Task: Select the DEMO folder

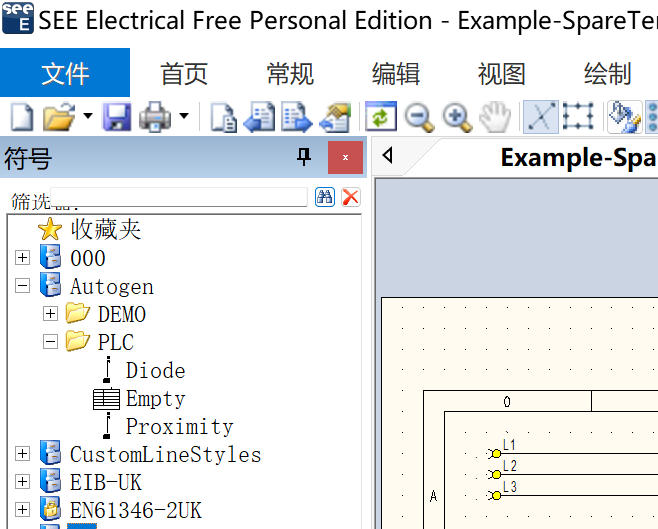Action: pyautogui.click(x=122, y=314)
